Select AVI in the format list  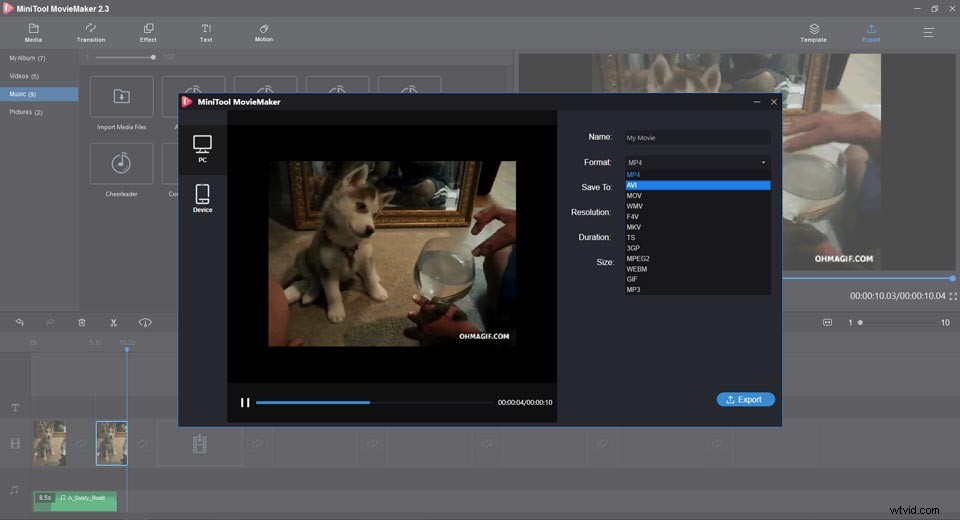[x=697, y=185]
